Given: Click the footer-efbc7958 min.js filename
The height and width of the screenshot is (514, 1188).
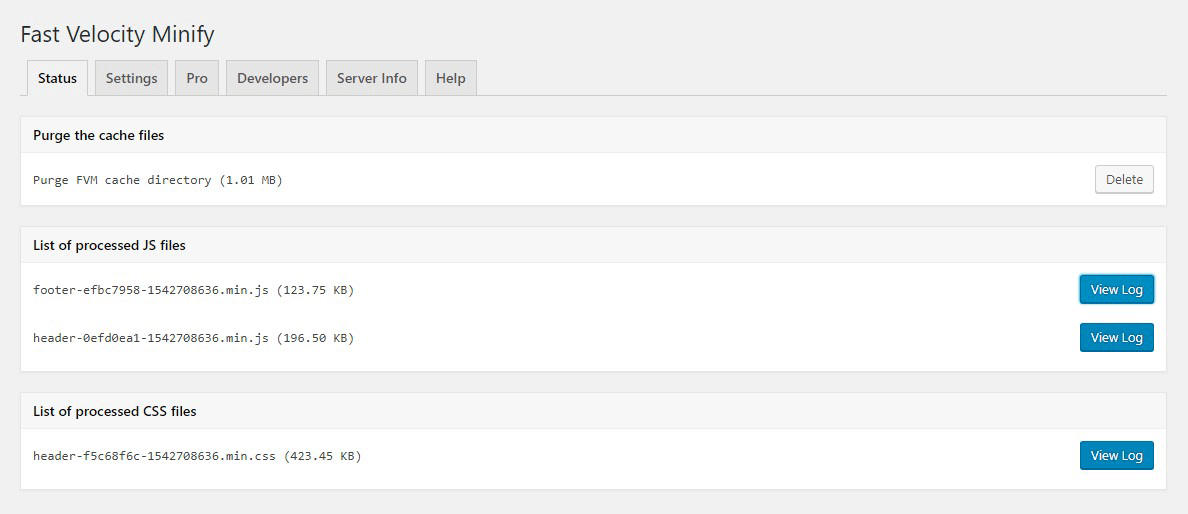Looking at the screenshot, I should tap(150, 290).
